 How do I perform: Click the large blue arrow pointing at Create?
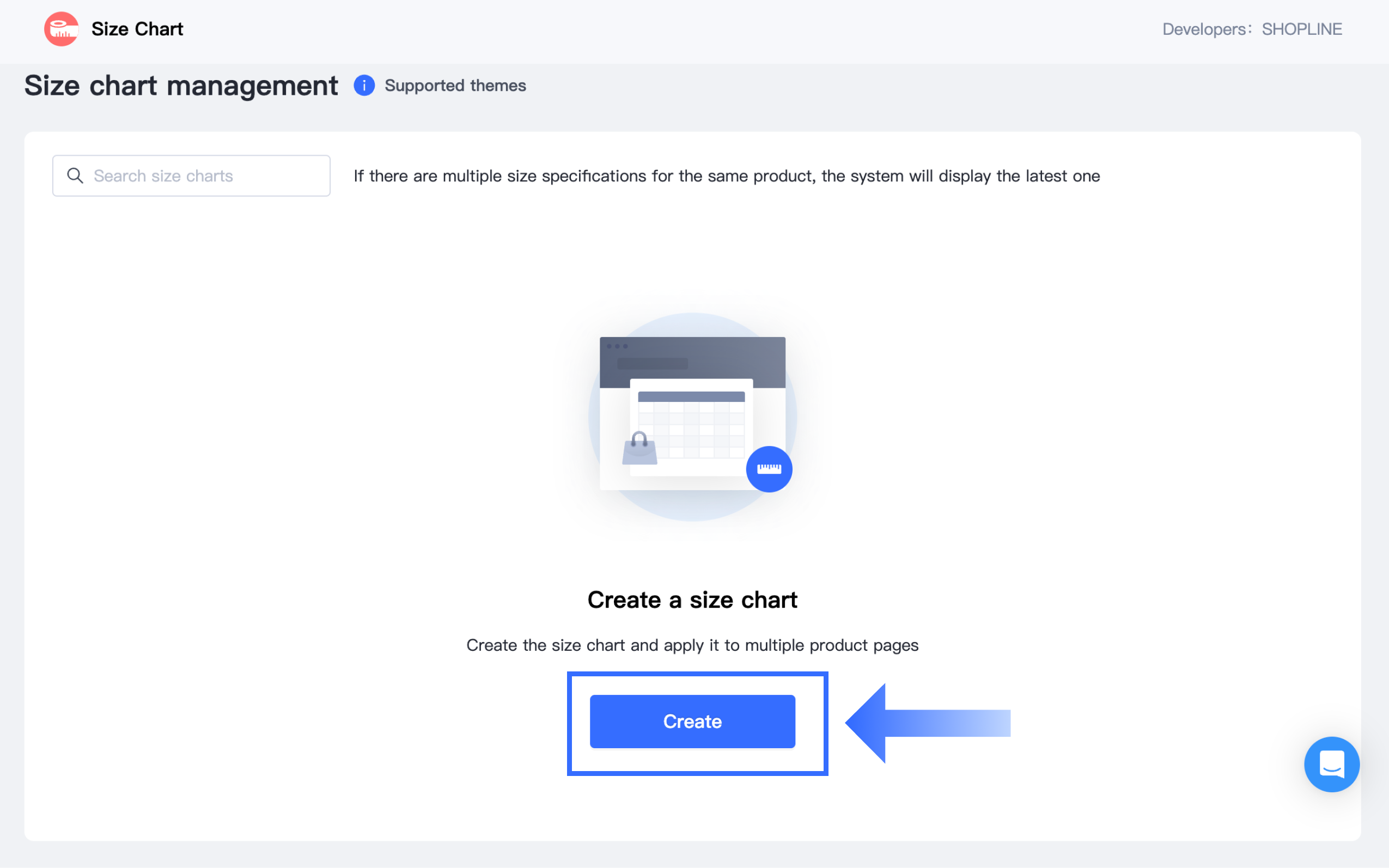tap(927, 723)
